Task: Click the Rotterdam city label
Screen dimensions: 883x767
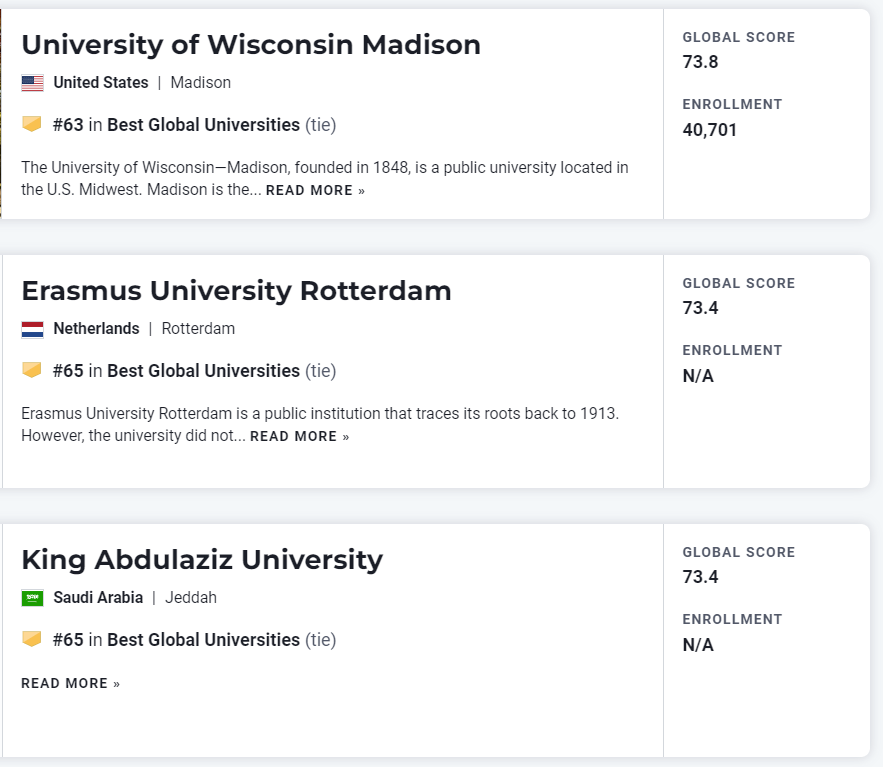Action: pyautogui.click(x=198, y=329)
